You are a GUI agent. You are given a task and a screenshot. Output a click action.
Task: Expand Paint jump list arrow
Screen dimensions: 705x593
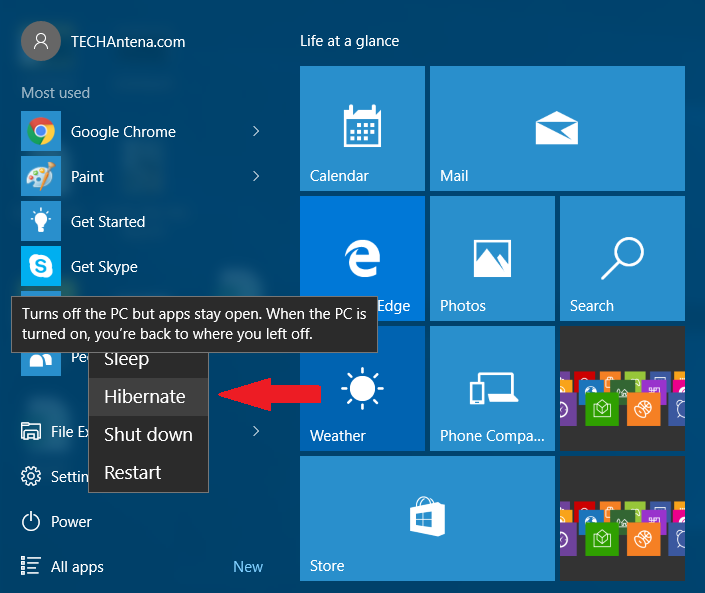(x=256, y=176)
